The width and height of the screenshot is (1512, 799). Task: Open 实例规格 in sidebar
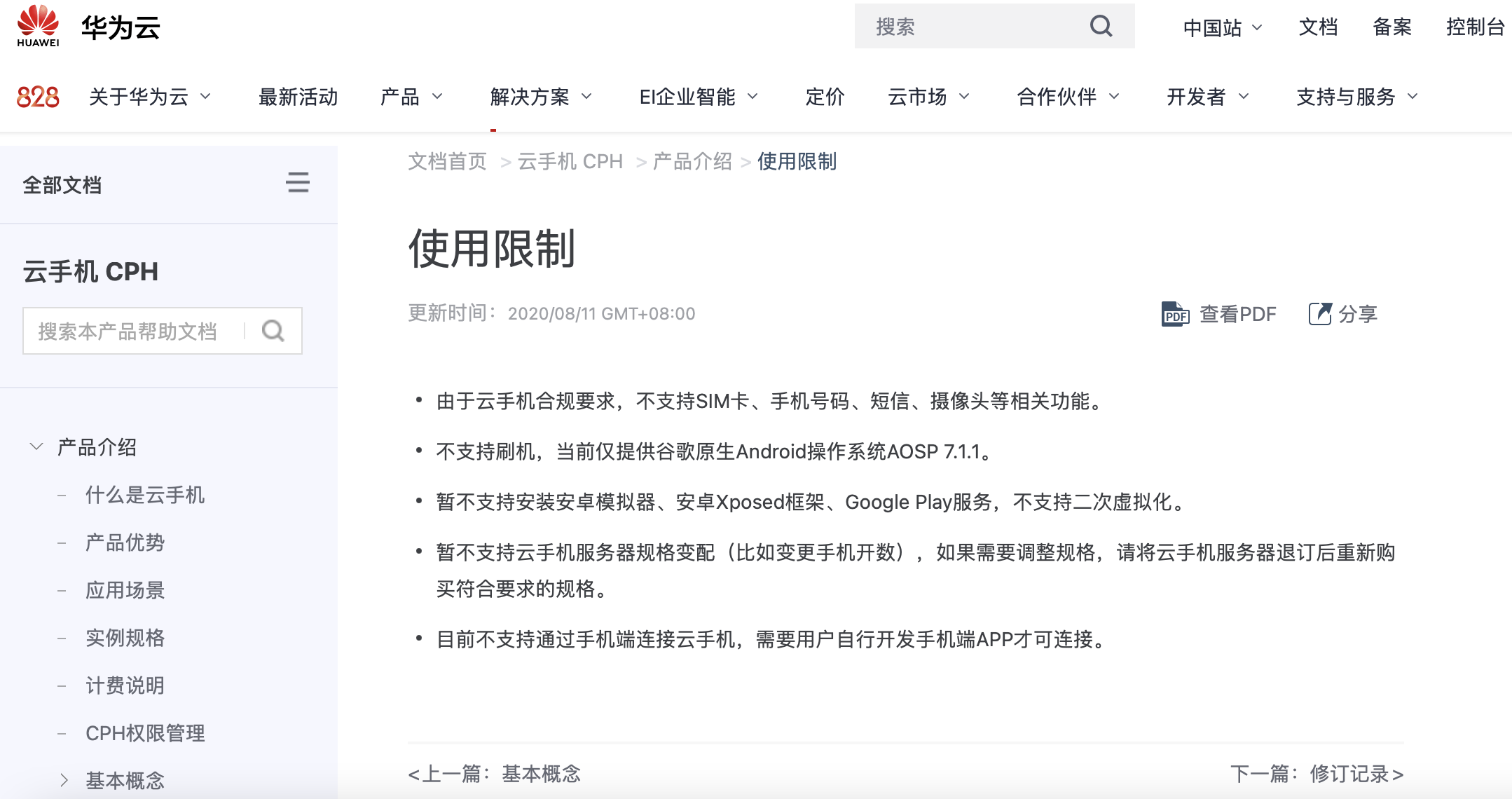pos(125,638)
